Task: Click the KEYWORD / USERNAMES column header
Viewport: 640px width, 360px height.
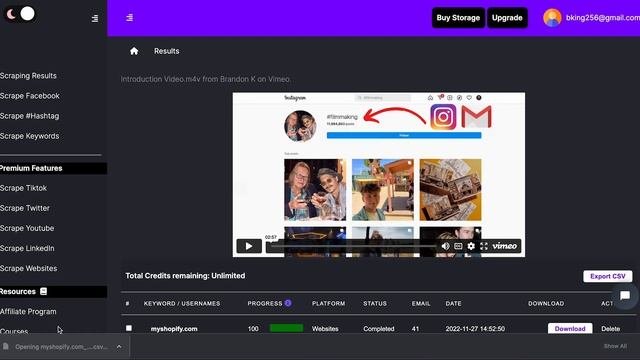Action: coord(182,304)
